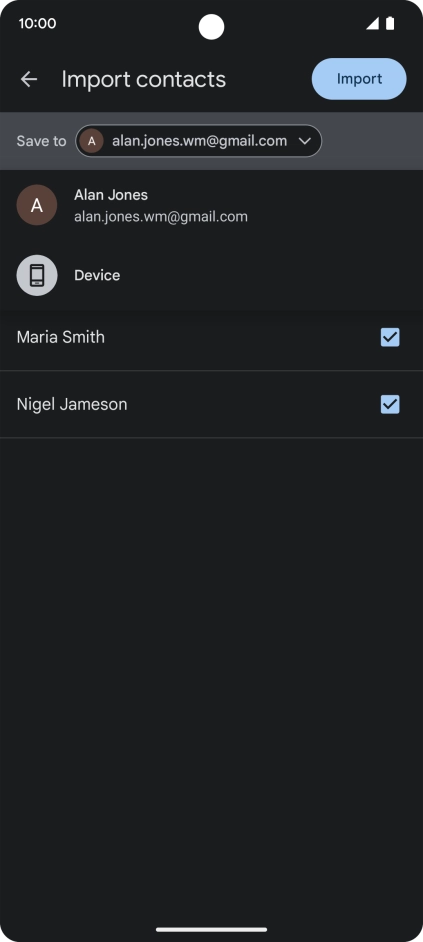Viewport: 423px width, 942px height.
Task: Tap alan.jones.wm@gmail.com under Alan Jones
Action: pos(160,217)
